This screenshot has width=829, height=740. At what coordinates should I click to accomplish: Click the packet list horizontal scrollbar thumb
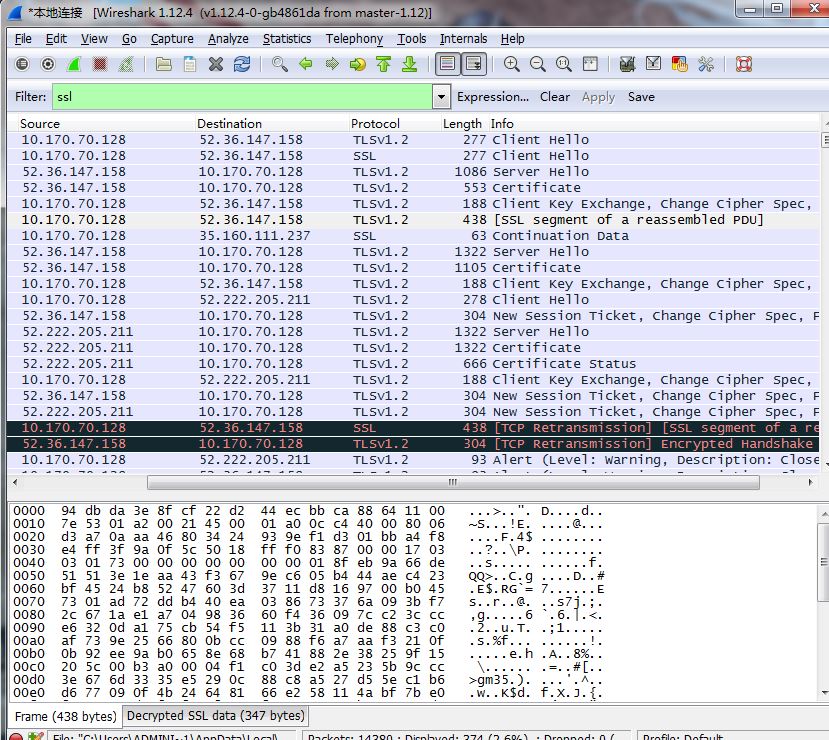[453, 482]
